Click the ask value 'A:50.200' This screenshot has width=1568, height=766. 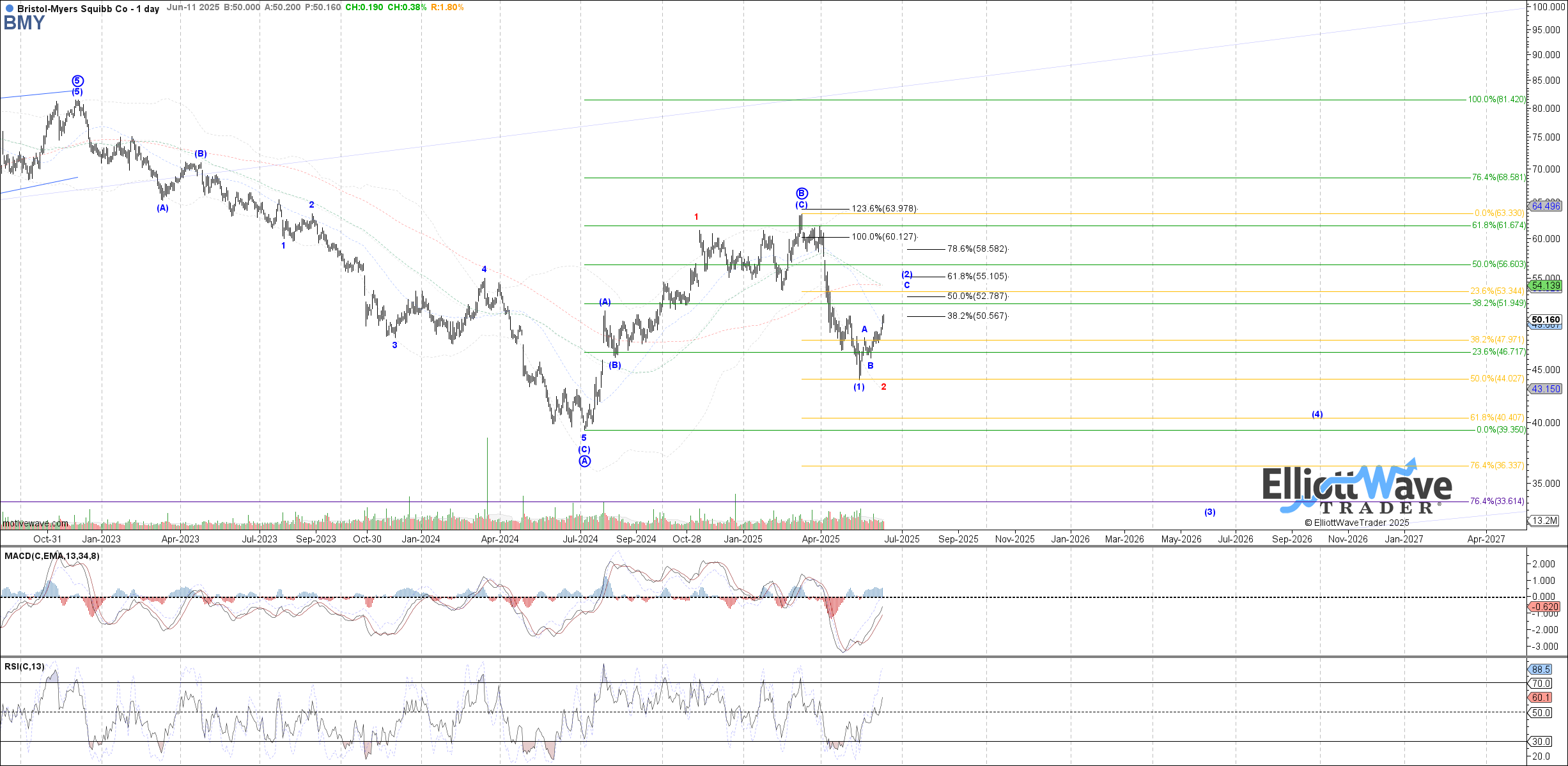(283, 8)
